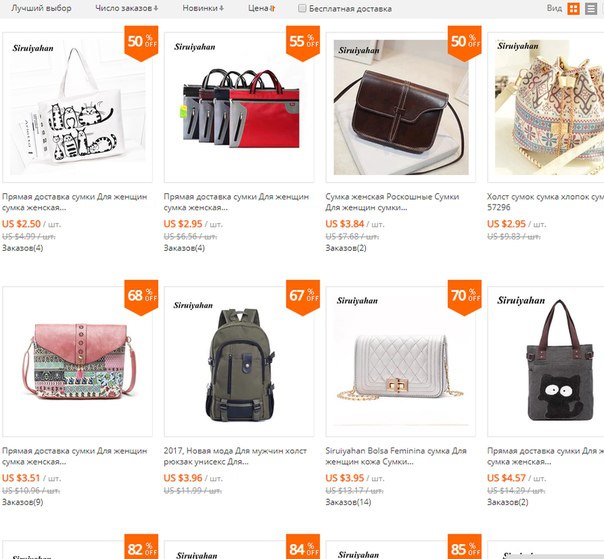Click Заказов(14) under white quilted bag
The image size is (604, 559).
pos(348,502)
